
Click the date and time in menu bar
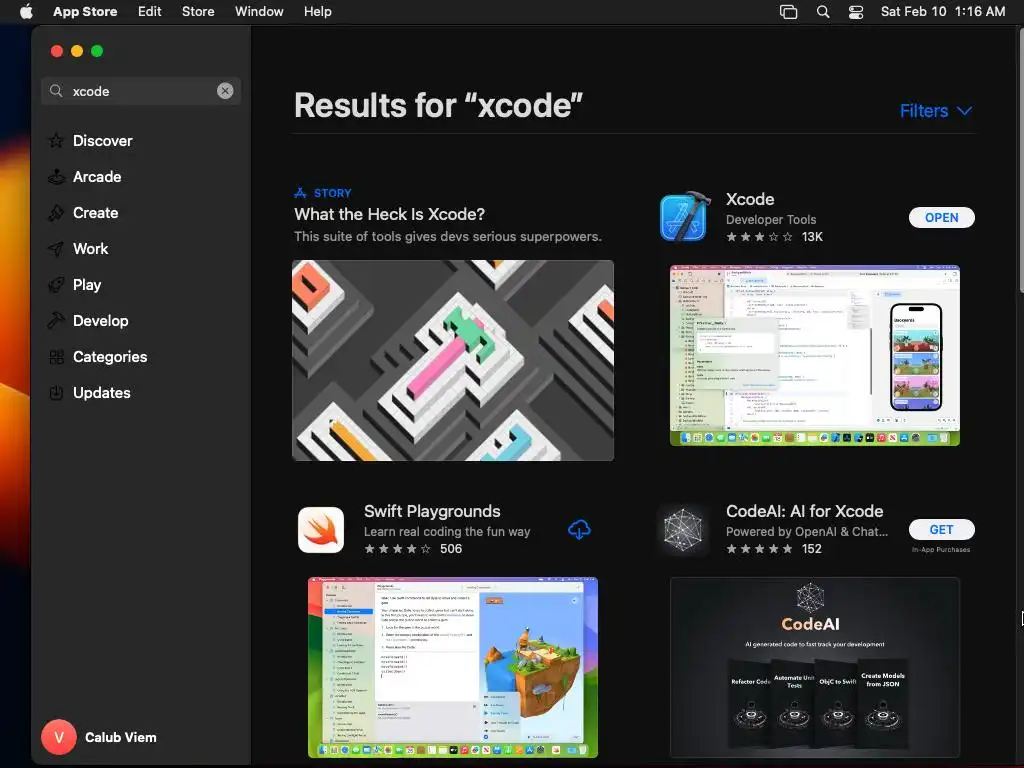942,12
